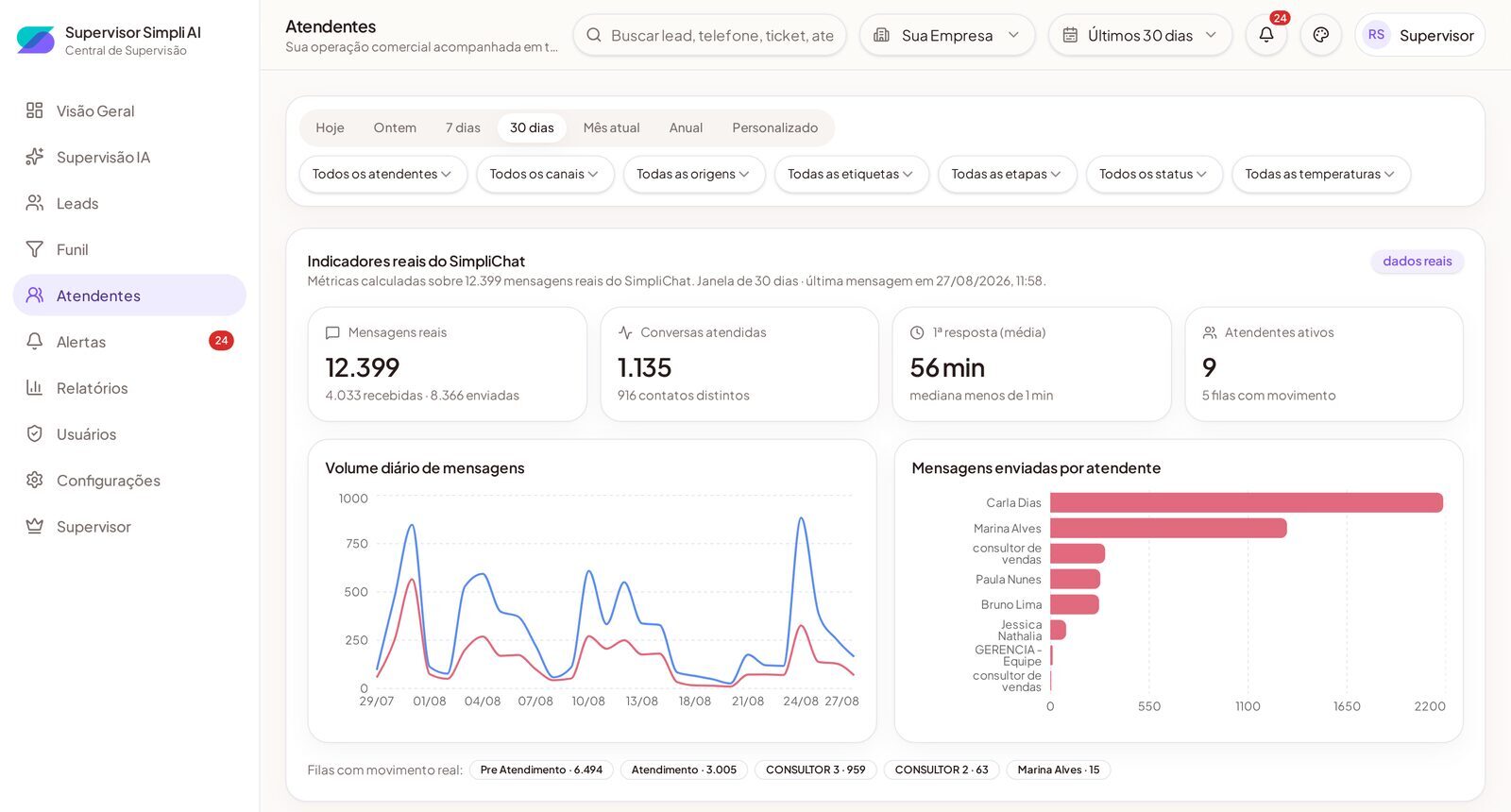Open the notifications bell icon

pyautogui.click(x=1265, y=35)
